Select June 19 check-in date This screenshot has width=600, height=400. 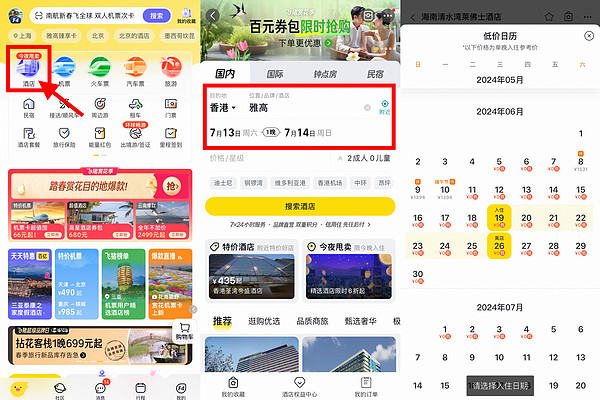(x=499, y=217)
